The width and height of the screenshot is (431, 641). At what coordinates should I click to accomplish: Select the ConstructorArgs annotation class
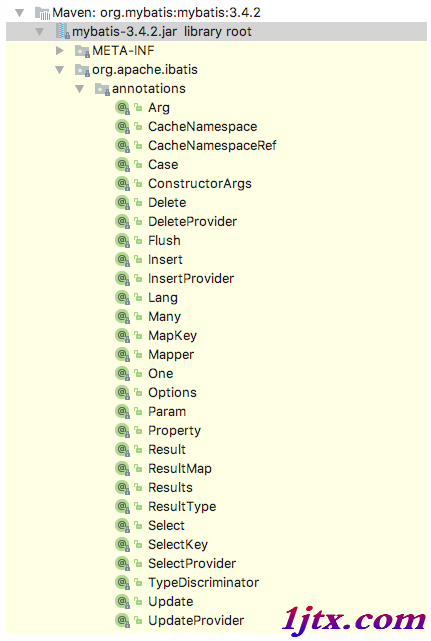click(x=200, y=184)
